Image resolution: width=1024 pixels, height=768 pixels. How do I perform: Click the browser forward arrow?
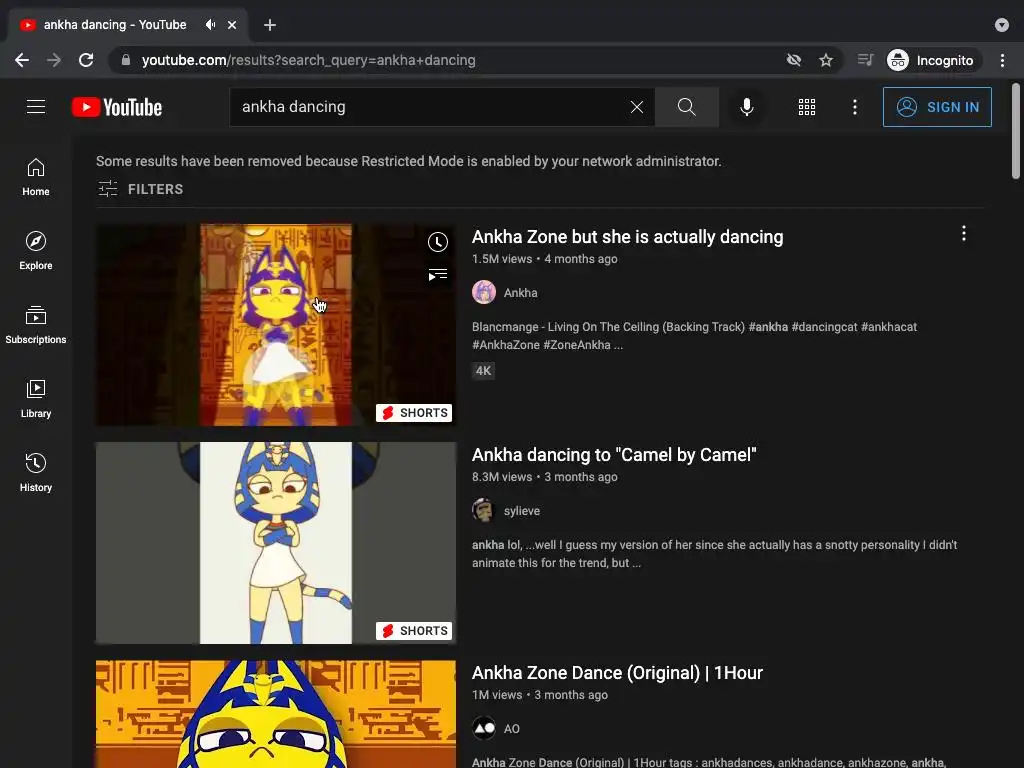pyautogui.click(x=54, y=61)
